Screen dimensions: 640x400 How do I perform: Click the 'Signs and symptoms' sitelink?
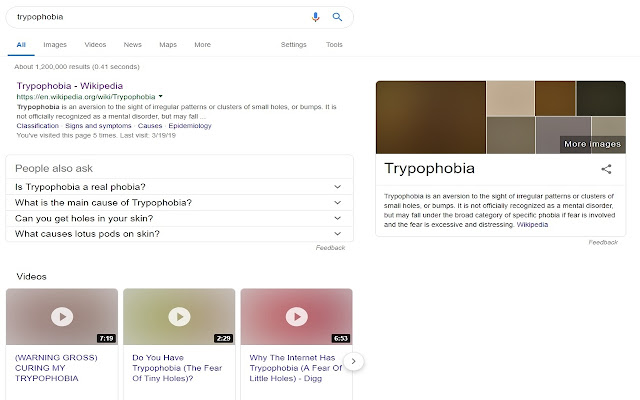click(x=99, y=126)
